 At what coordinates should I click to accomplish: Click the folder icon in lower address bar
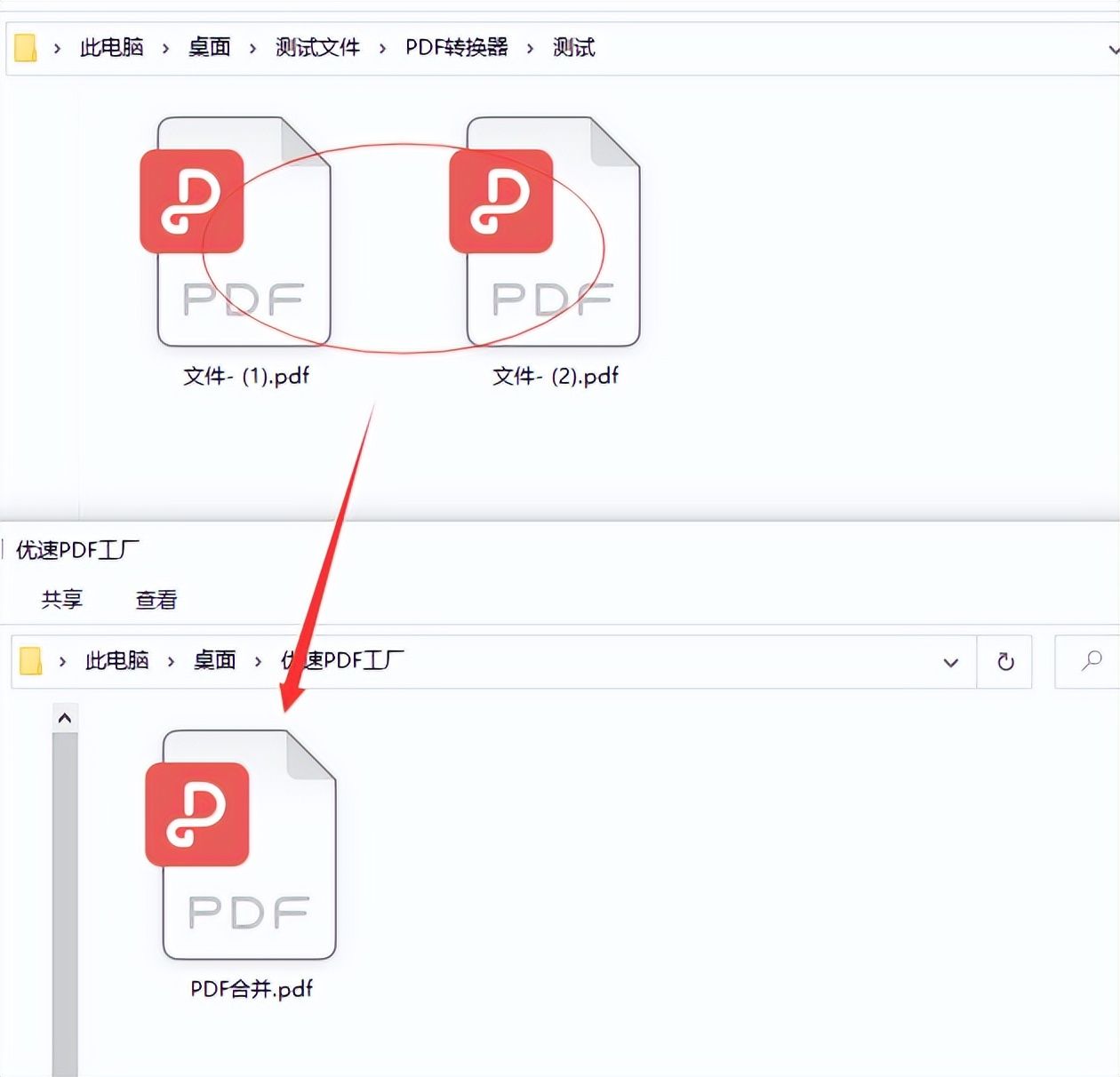click(x=31, y=661)
